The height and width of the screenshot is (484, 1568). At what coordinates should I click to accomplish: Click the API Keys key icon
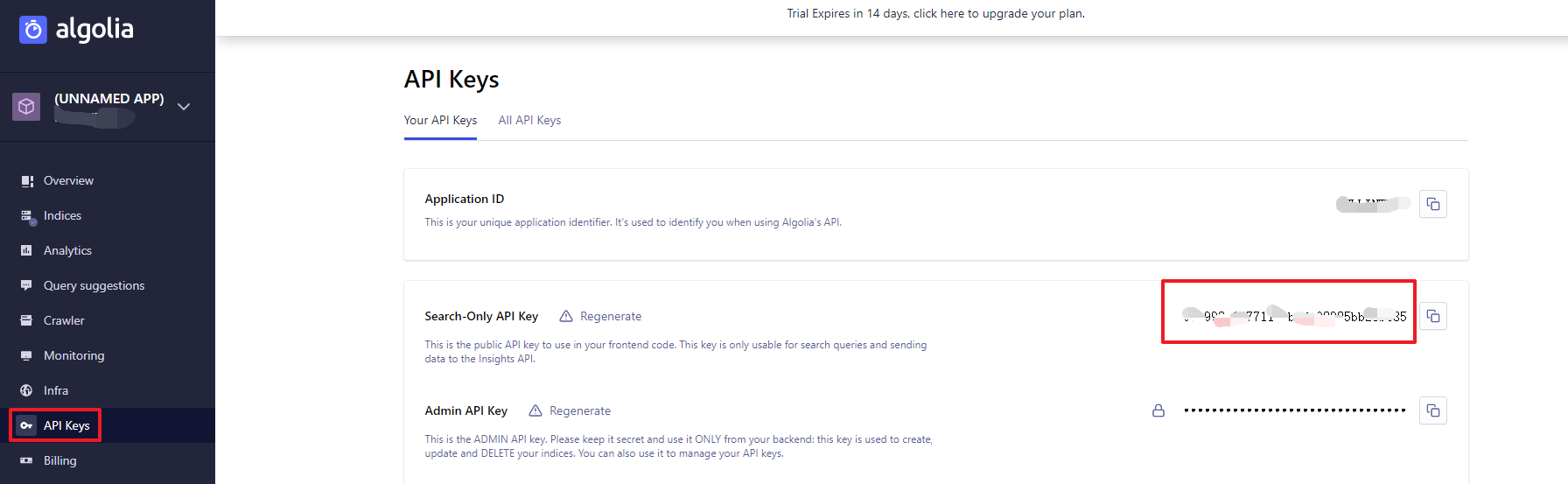pyautogui.click(x=26, y=425)
